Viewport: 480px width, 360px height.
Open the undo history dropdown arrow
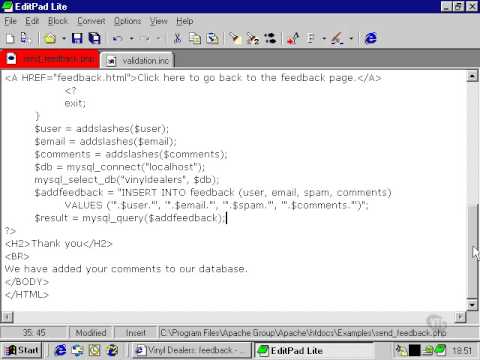[x=132, y=39]
